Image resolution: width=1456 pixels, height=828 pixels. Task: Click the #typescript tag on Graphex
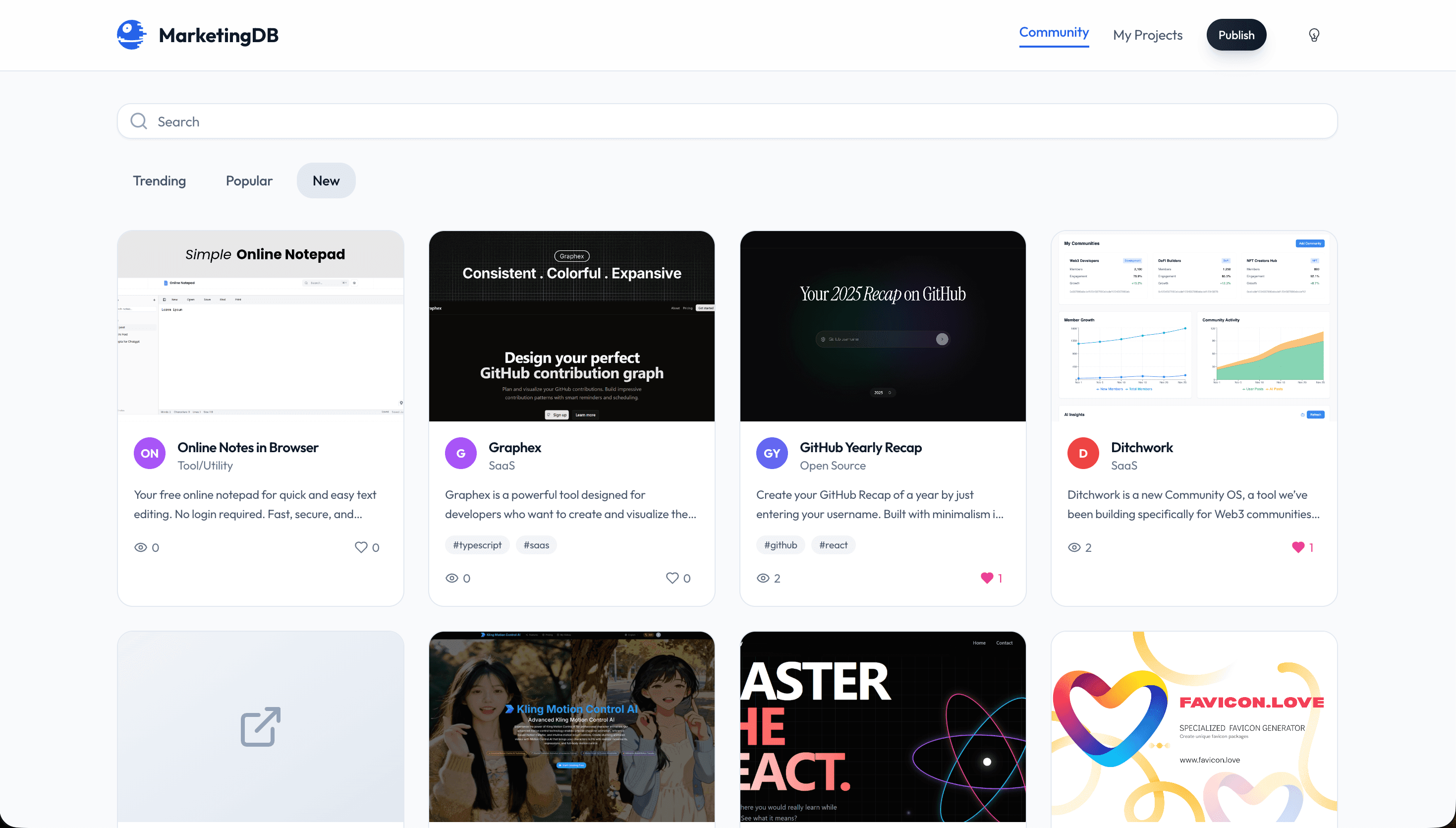(477, 545)
